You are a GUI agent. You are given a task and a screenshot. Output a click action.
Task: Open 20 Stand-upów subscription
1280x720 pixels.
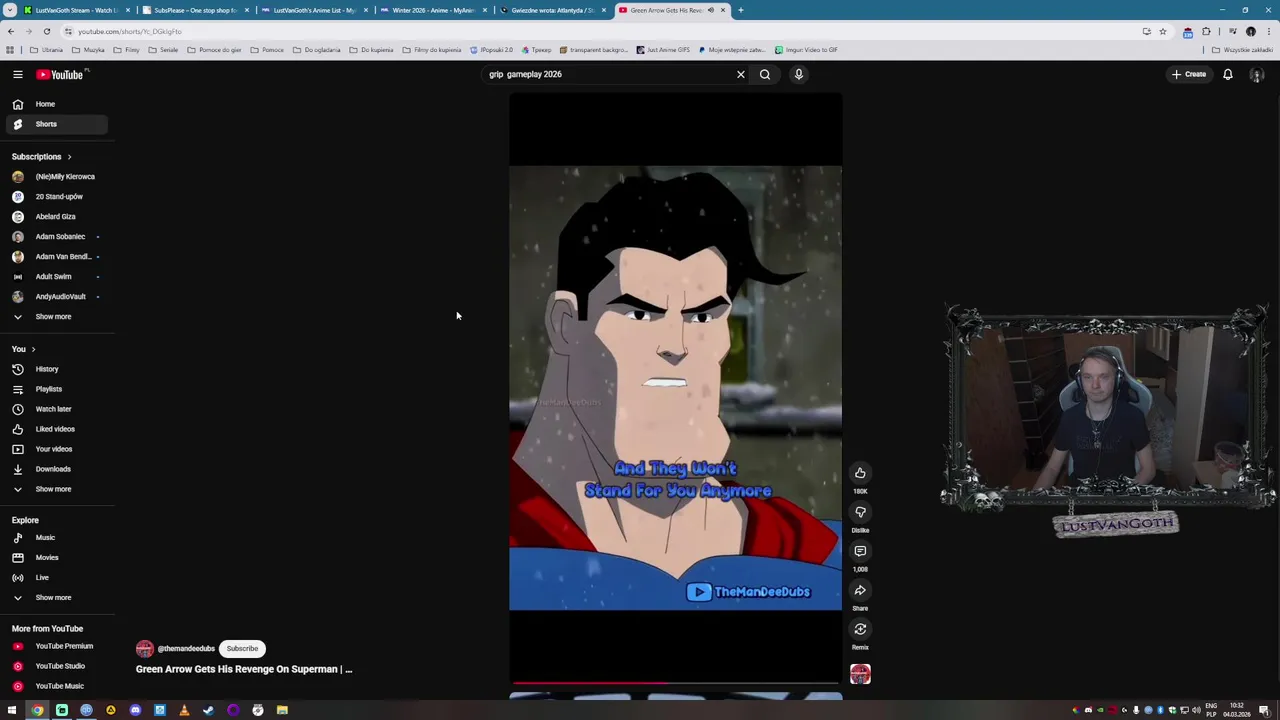pyautogui.click(x=57, y=196)
